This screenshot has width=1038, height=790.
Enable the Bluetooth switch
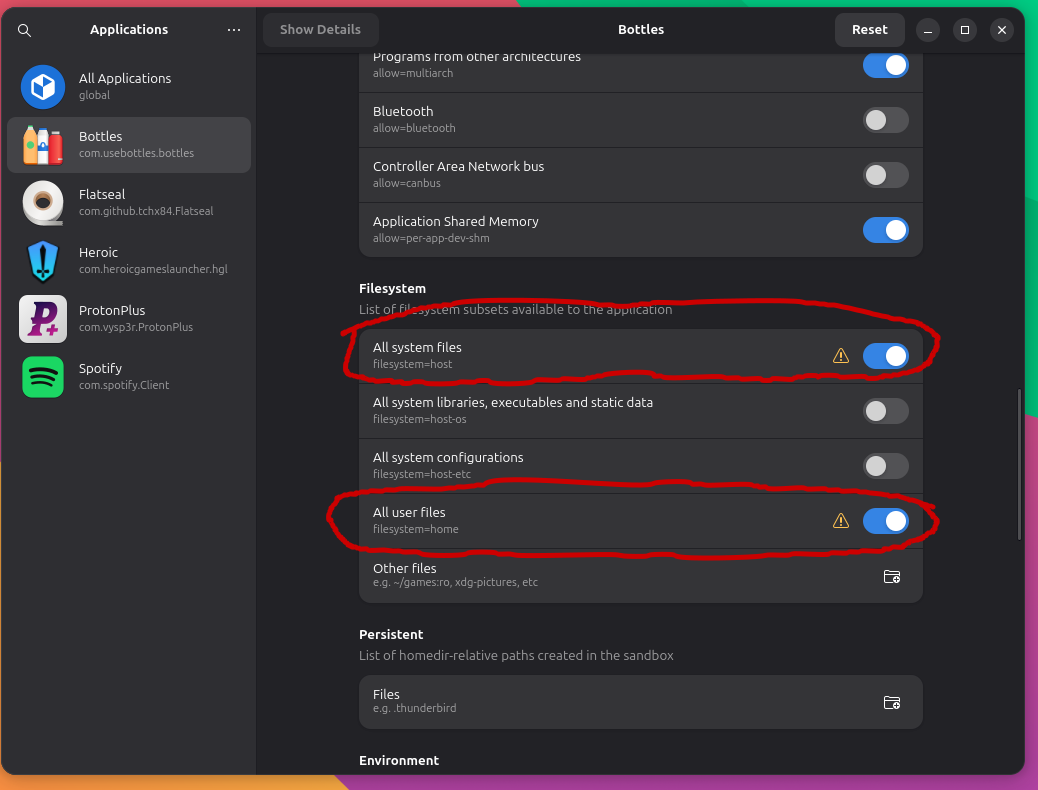coord(886,120)
